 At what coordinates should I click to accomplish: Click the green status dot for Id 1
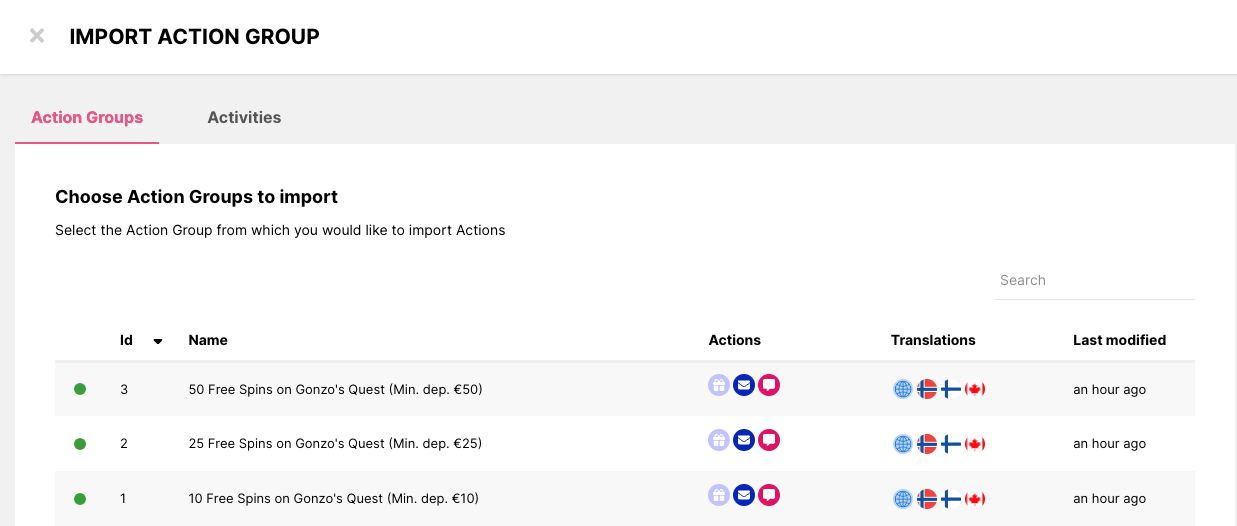coord(80,498)
